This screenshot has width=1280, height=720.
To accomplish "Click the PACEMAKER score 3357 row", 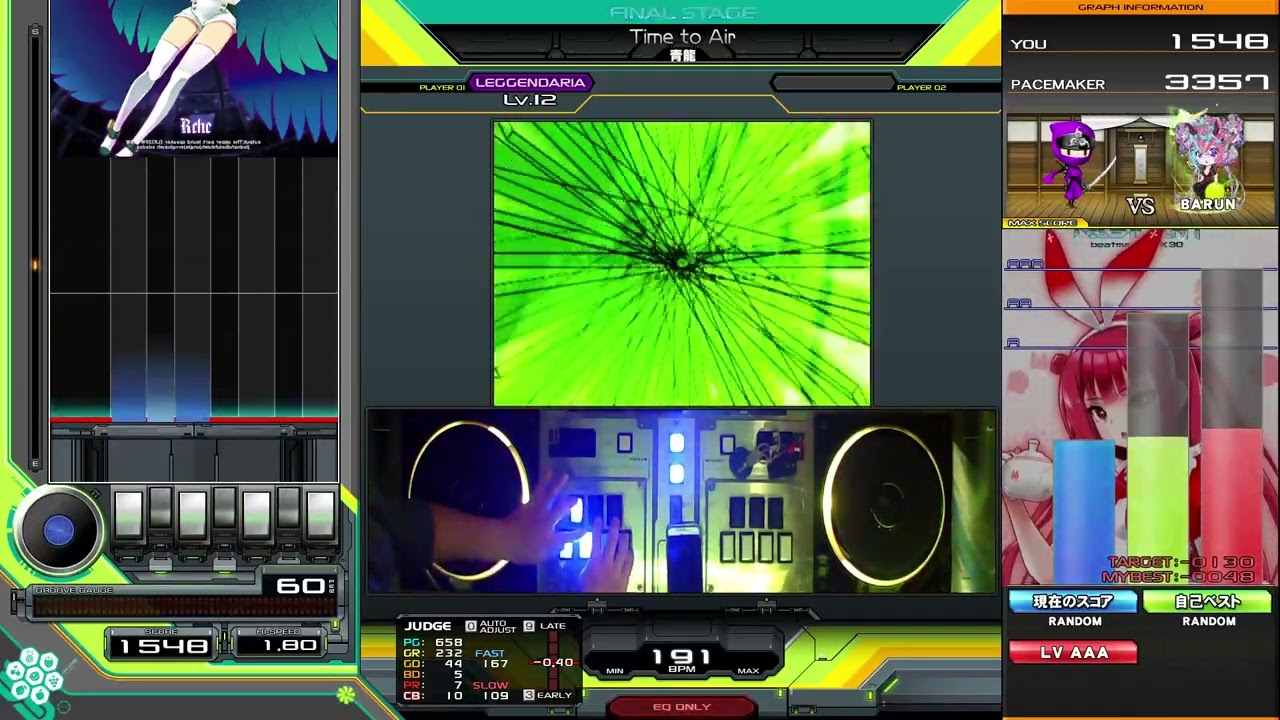I will [1140, 83].
